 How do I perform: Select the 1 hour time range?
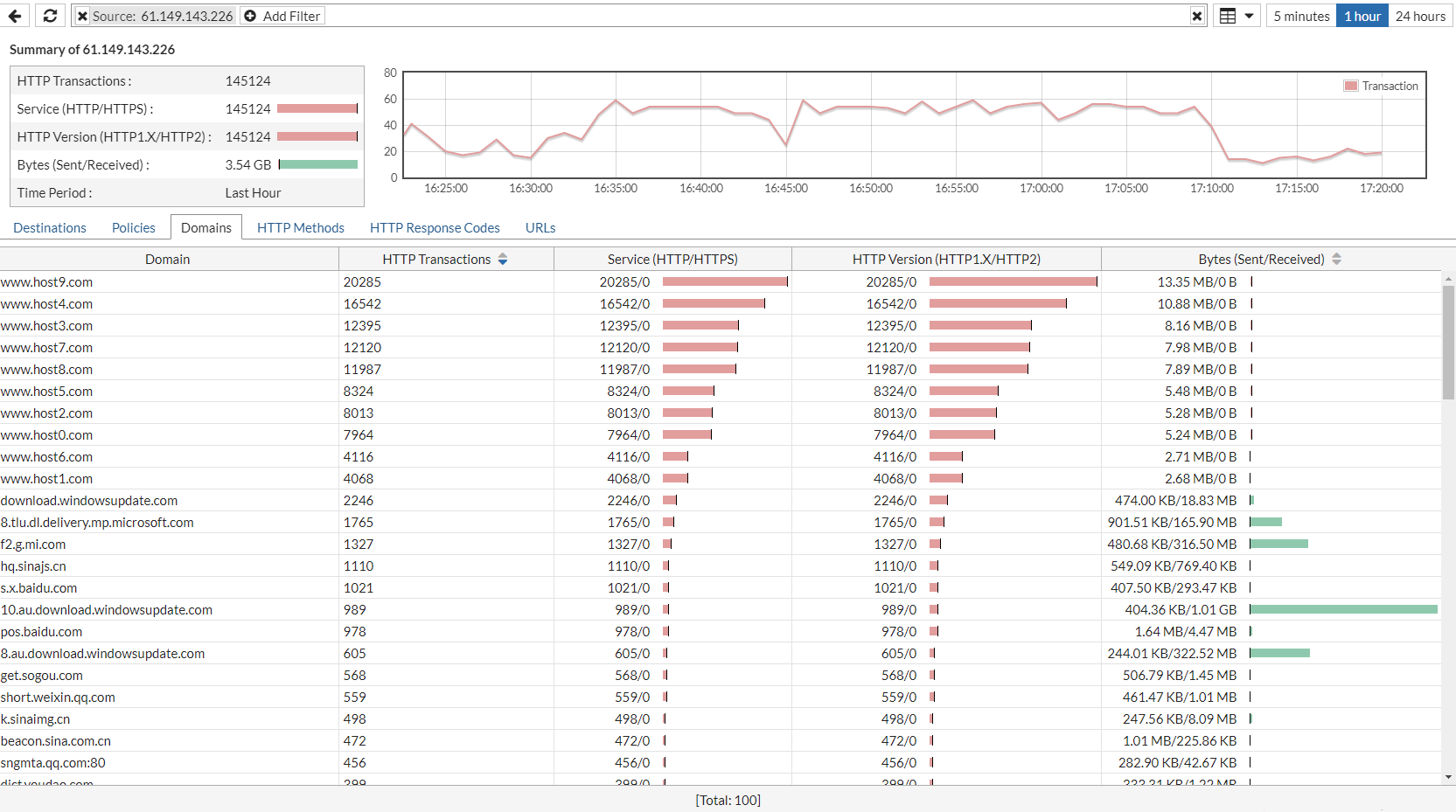click(x=1362, y=16)
